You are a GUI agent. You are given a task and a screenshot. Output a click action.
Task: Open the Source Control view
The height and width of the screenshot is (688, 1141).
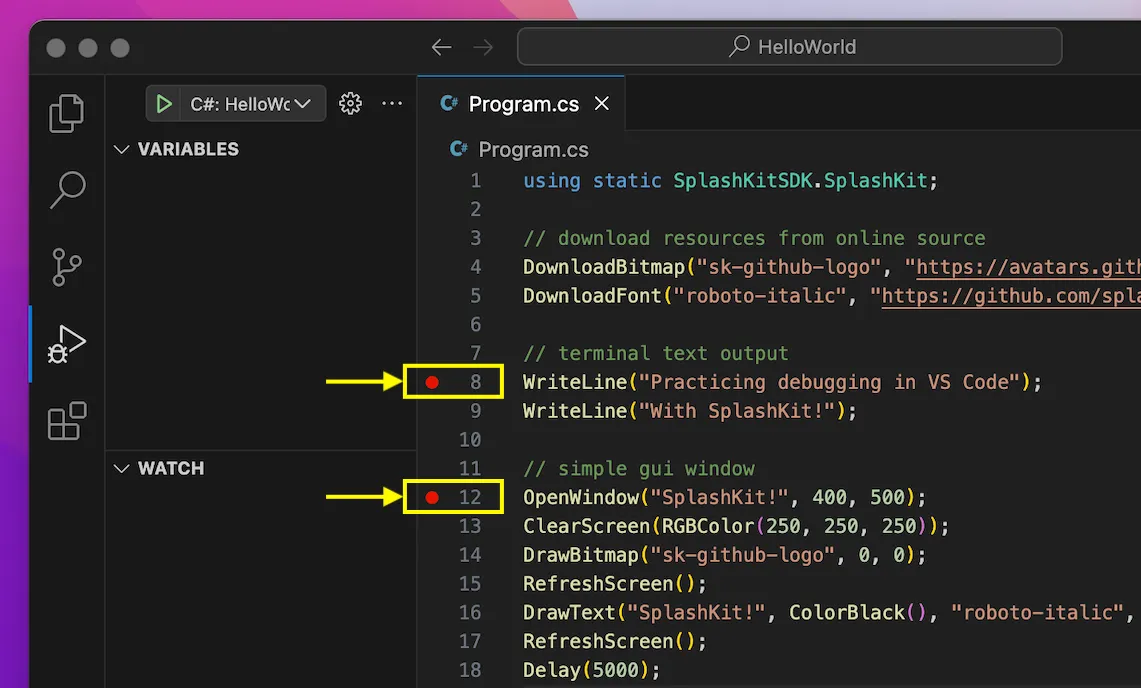tap(66, 267)
